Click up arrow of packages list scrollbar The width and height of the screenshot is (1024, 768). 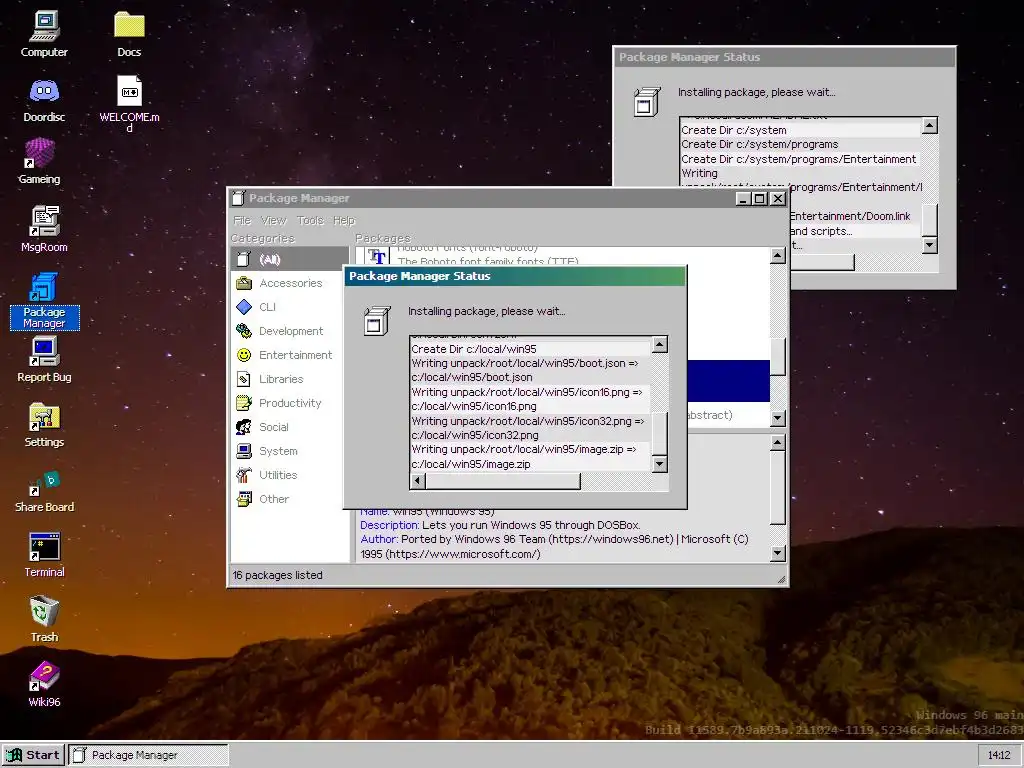point(777,256)
